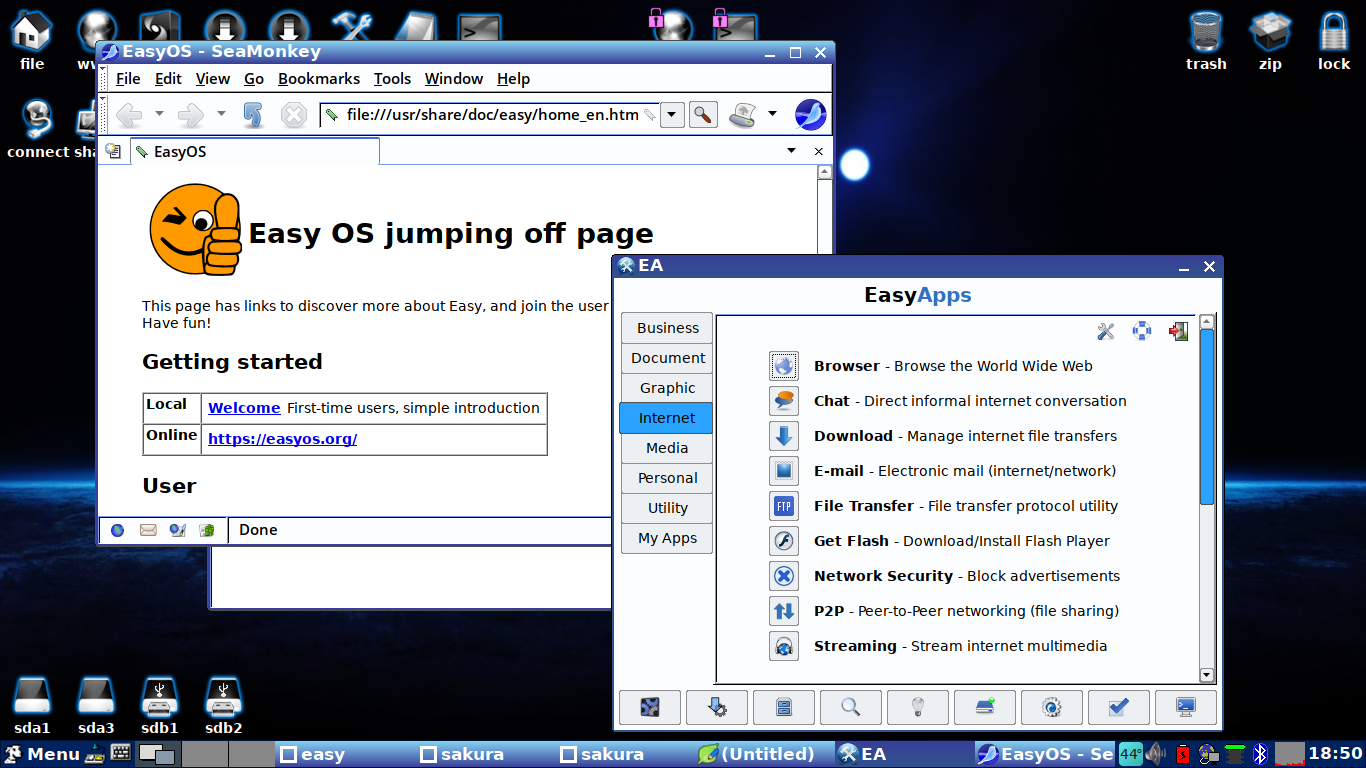Image resolution: width=1366 pixels, height=768 pixels.
Task: Open the Go menu
Action: (x=254, y=79)
